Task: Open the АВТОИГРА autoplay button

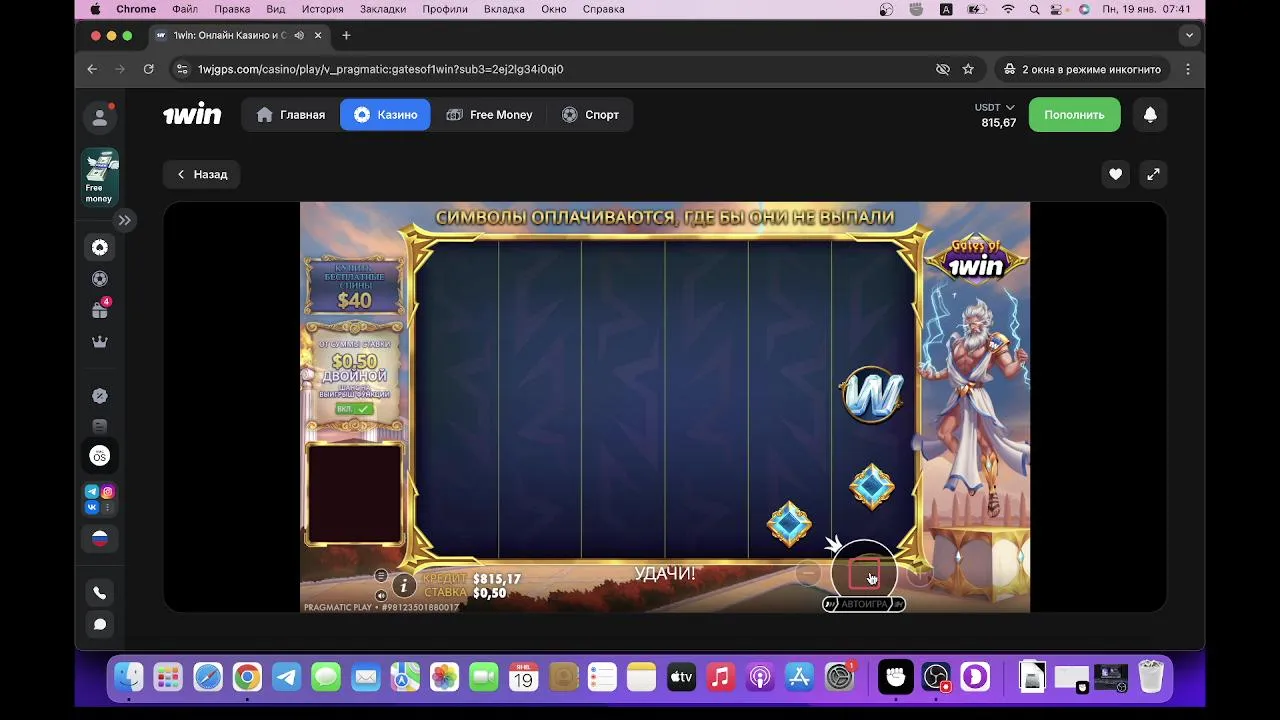Action: click(864, 604)
